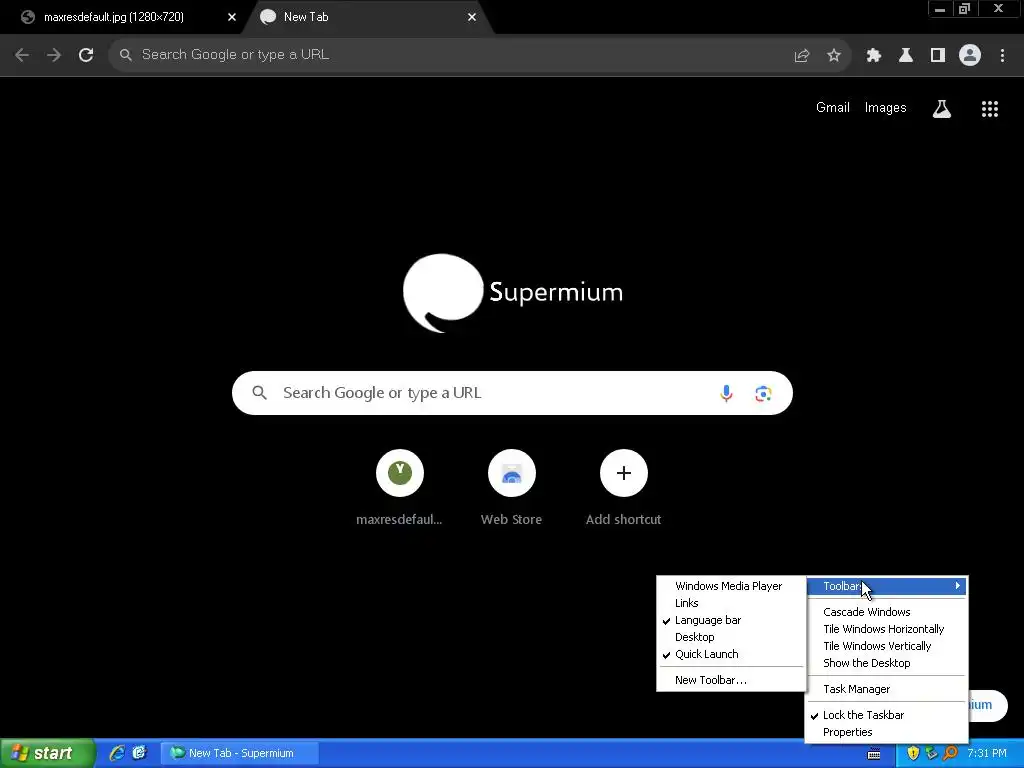Enable the Desktop toolbar
The width and height of the screenshot is (1024, 768).
(731, 637)
